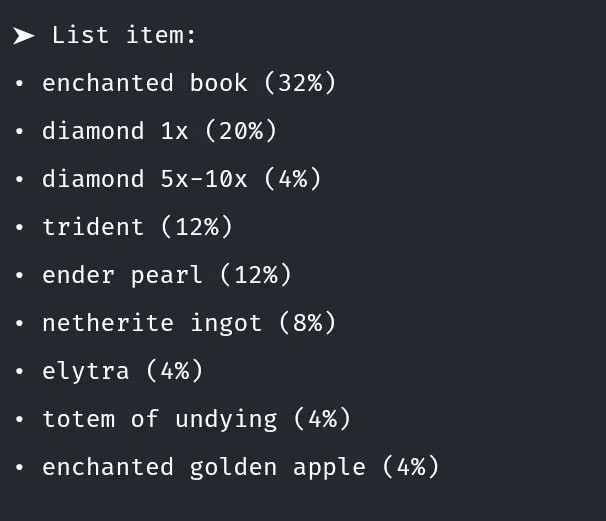
Task: Select the enchanted book (32%) entry
Action: 189,83
